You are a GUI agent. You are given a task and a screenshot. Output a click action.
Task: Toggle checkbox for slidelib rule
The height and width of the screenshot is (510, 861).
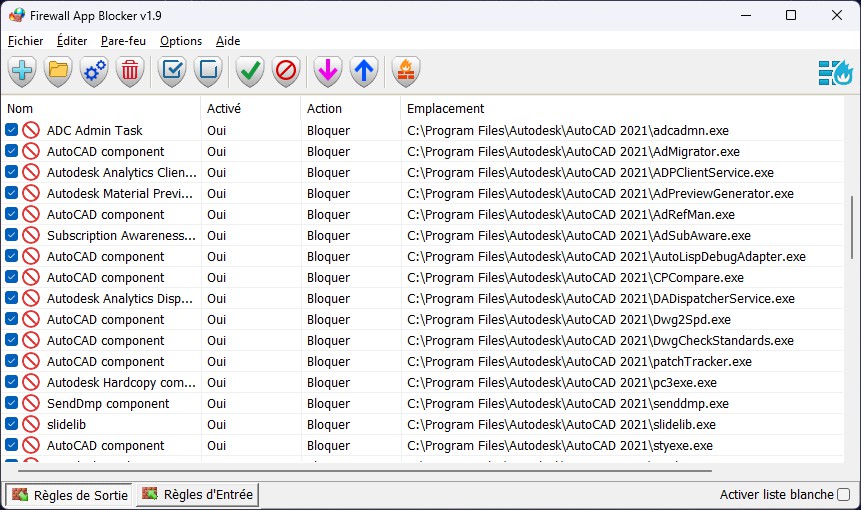click(x=12, y=424)
